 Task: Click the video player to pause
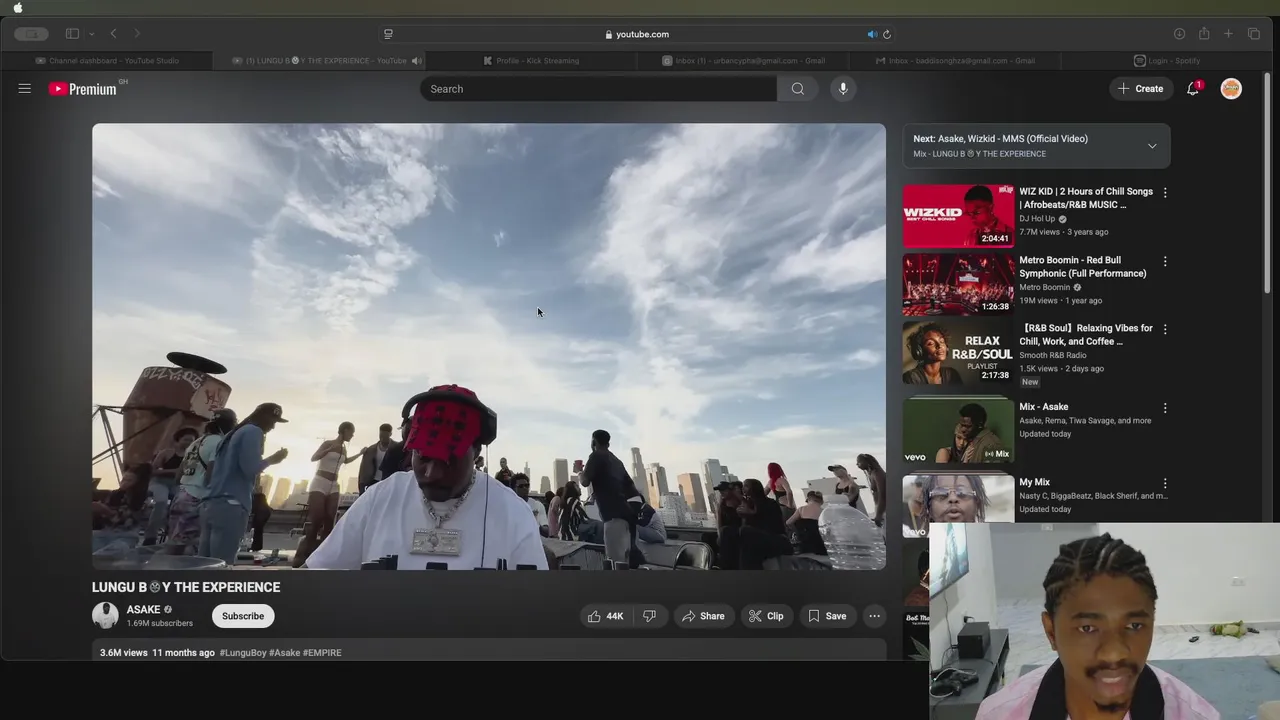pyautogui.click(x=489, y=346)
